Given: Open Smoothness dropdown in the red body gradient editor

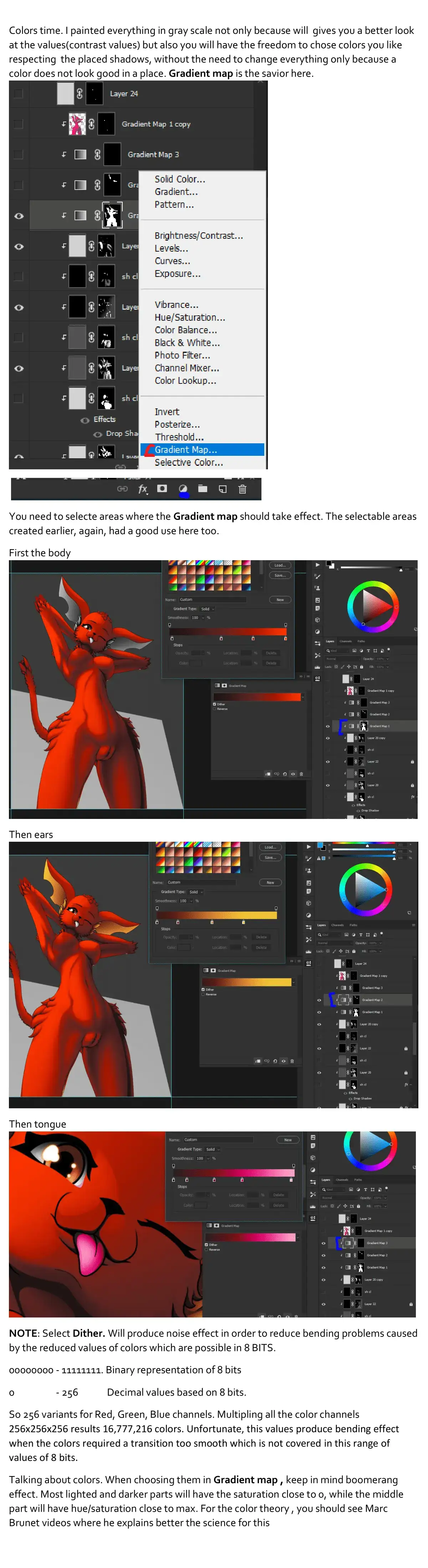Looking at the screenshot, I should click(x=203, y=618).
